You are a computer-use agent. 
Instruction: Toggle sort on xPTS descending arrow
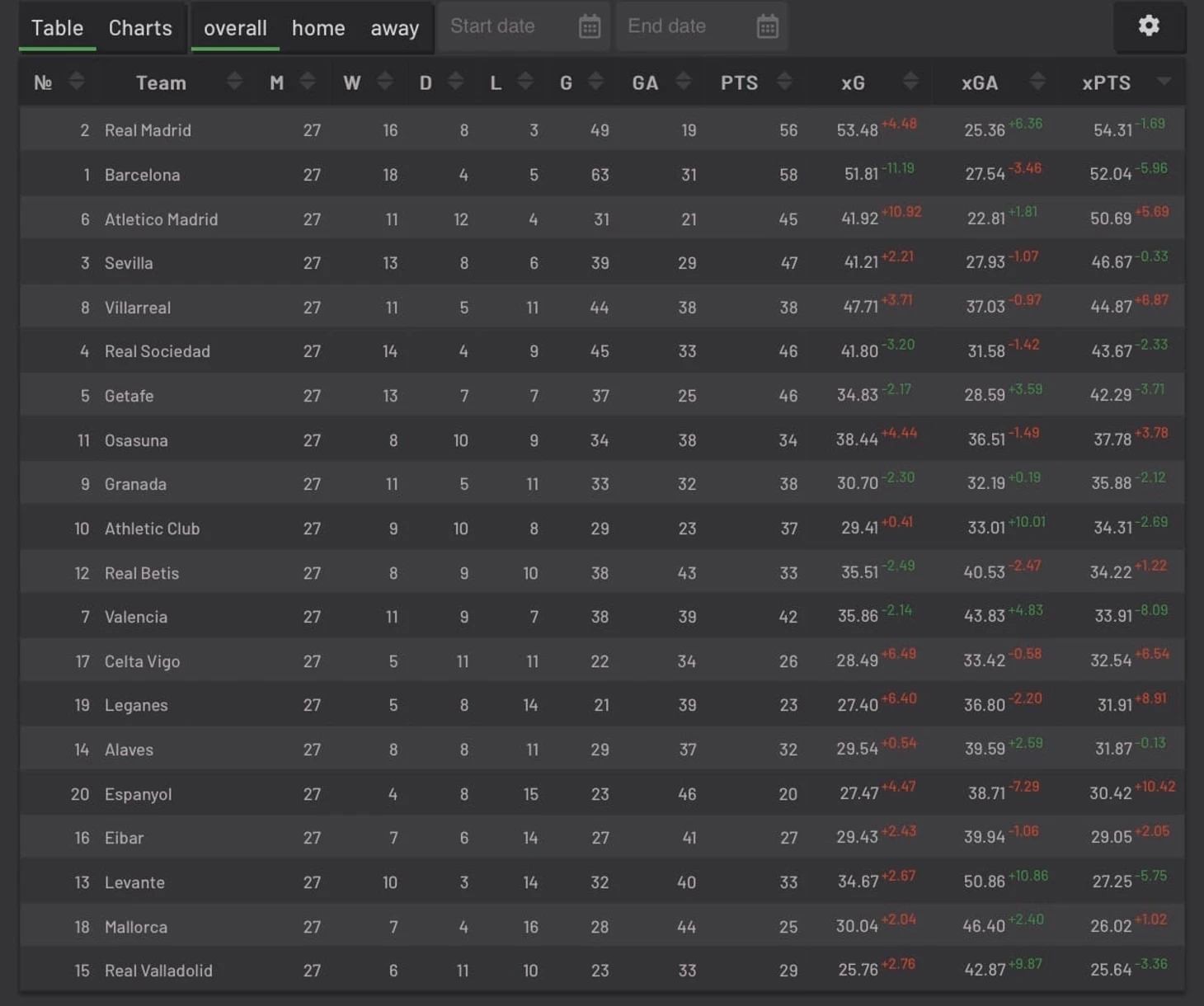point(1164,81)
